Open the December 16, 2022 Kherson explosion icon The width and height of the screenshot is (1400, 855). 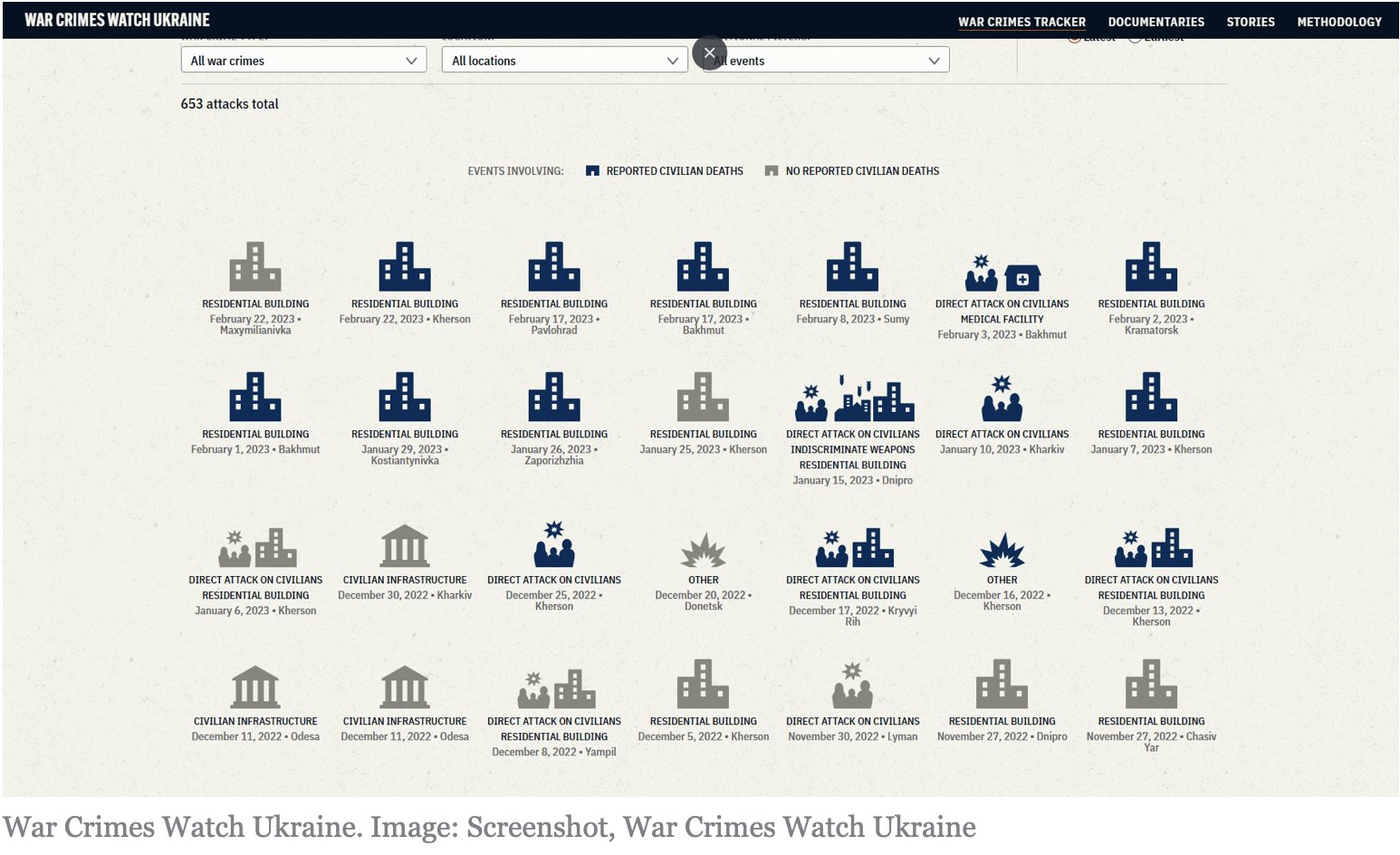(1002, 550)
